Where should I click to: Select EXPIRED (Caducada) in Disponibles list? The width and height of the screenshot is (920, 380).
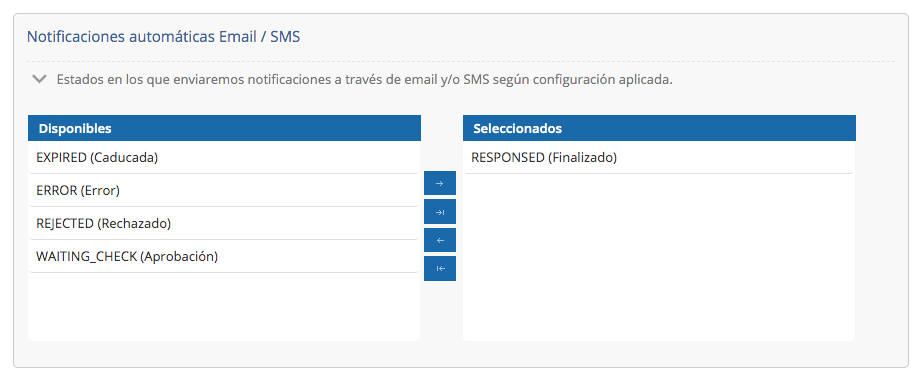pyautogui.click(x=224, y=157)
